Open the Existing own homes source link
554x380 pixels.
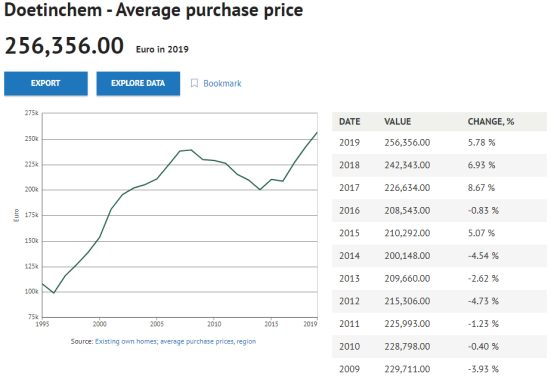[175, 342]
